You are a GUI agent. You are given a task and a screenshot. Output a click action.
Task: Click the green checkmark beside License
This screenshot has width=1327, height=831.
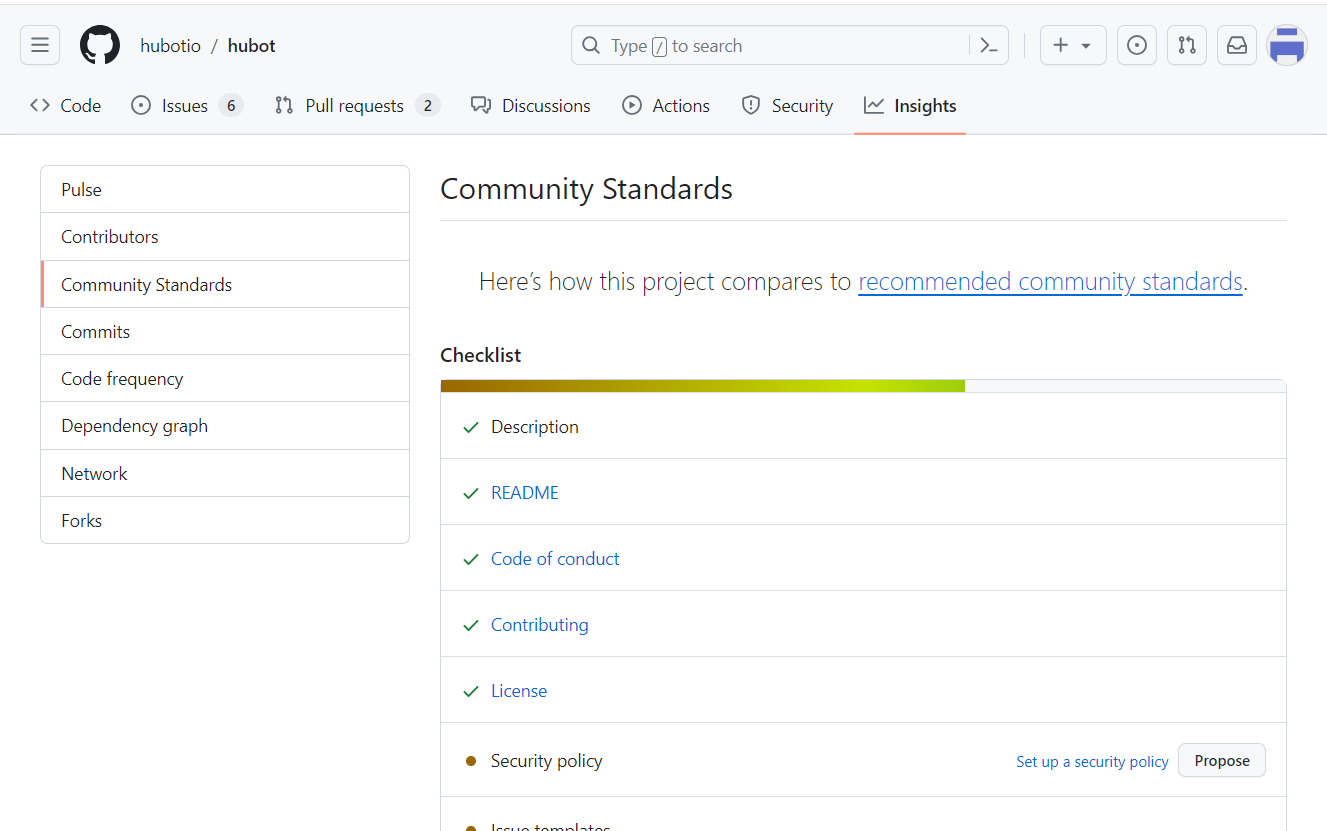tap(471, 691)
